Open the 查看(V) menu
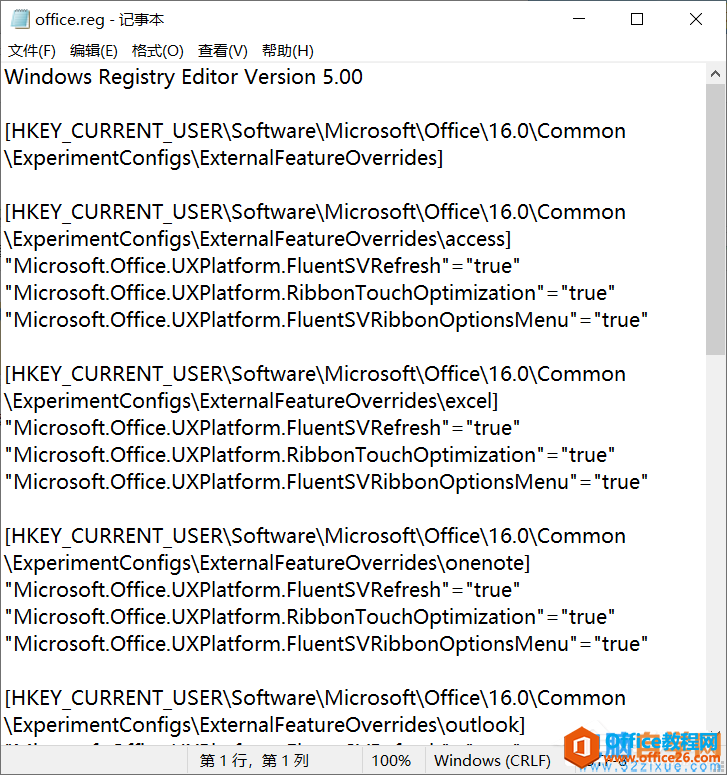 pos(222,50)
